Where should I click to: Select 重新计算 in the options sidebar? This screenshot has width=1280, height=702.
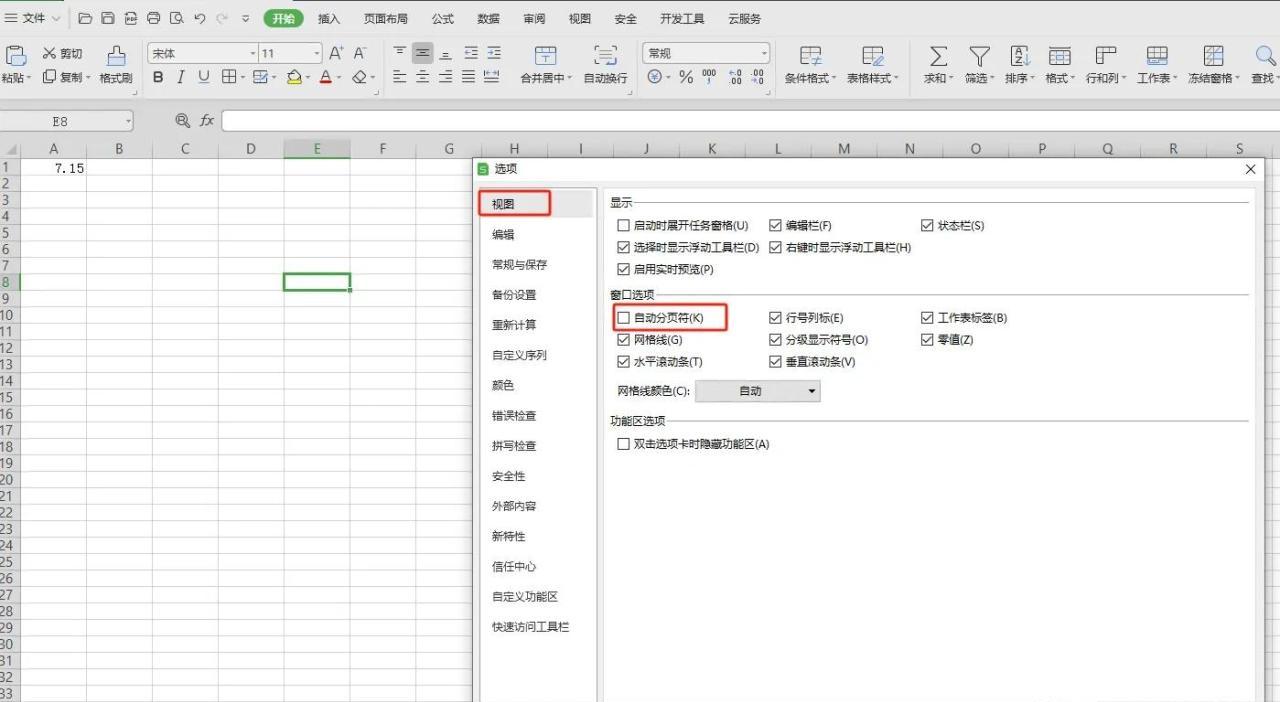point(514,324)
